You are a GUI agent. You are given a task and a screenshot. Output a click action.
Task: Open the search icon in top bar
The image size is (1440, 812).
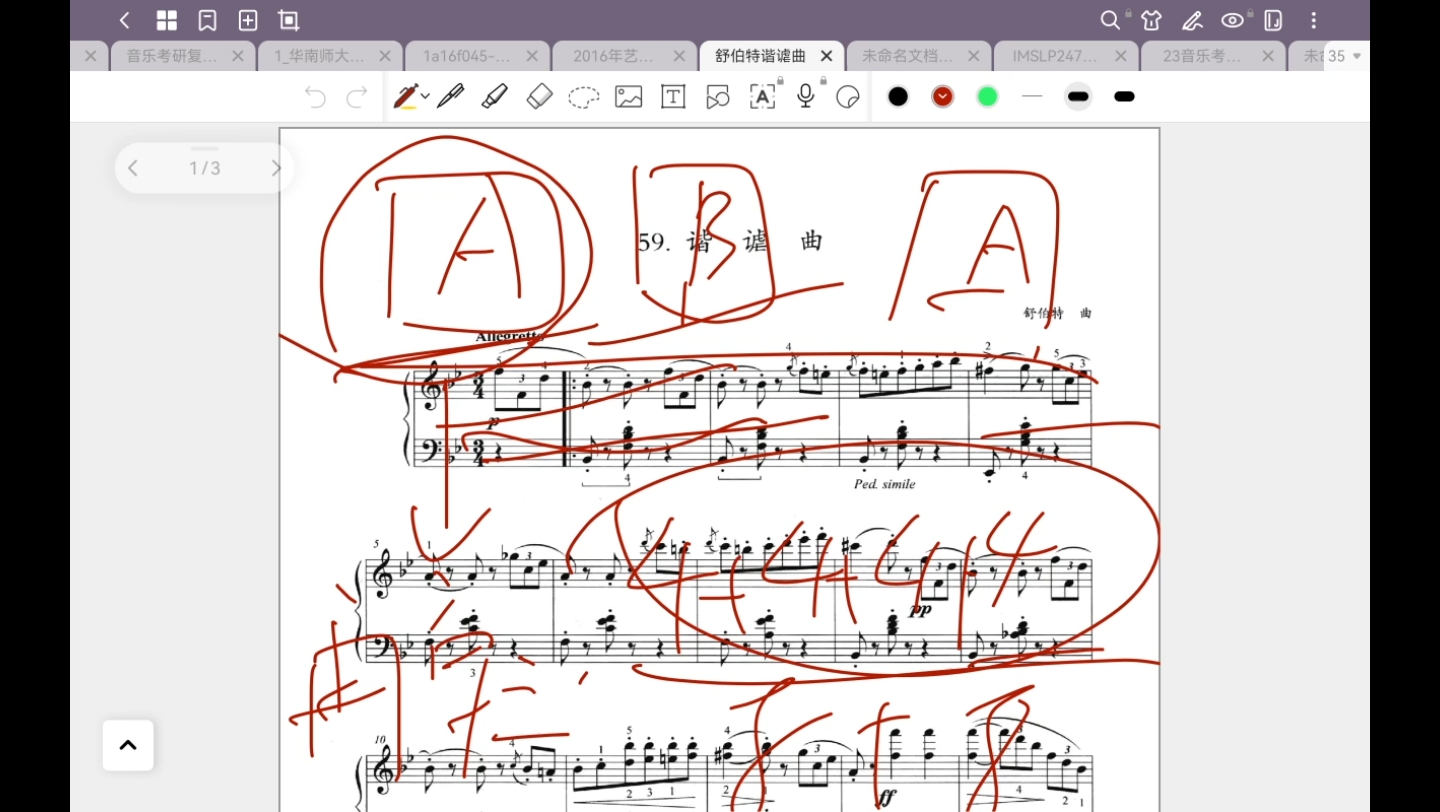click(x=1110, y=20)
